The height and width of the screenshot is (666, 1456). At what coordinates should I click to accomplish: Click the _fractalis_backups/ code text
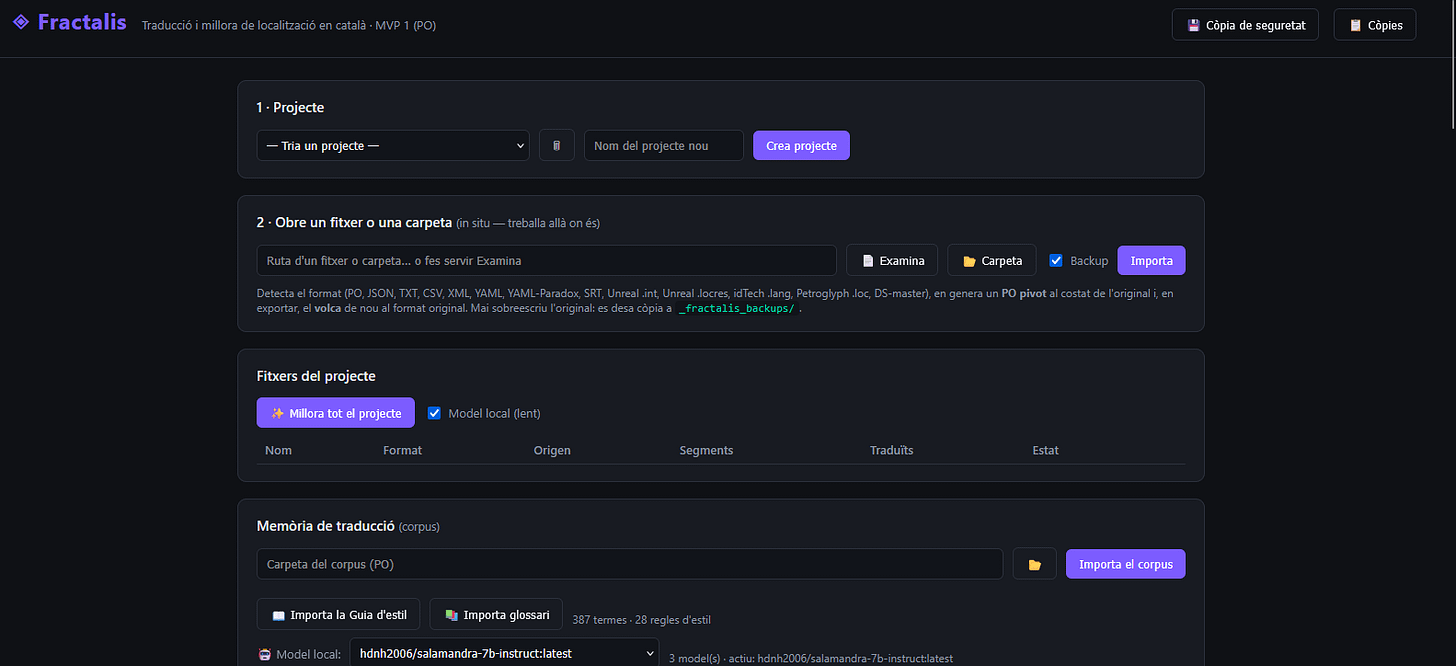tap(738, 309)
